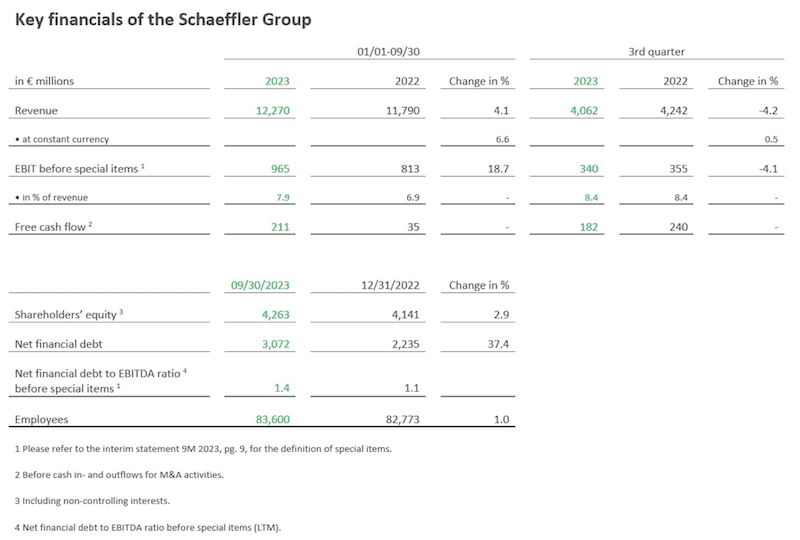Click footnote 1 about special items definition
This screenshot has height=540, width=800.
203,449
